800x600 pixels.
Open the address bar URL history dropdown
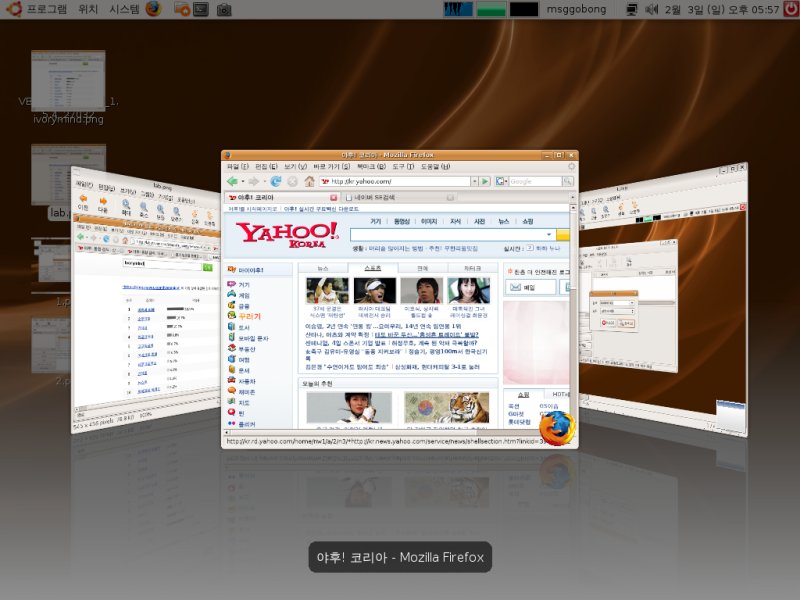point(474,181)
